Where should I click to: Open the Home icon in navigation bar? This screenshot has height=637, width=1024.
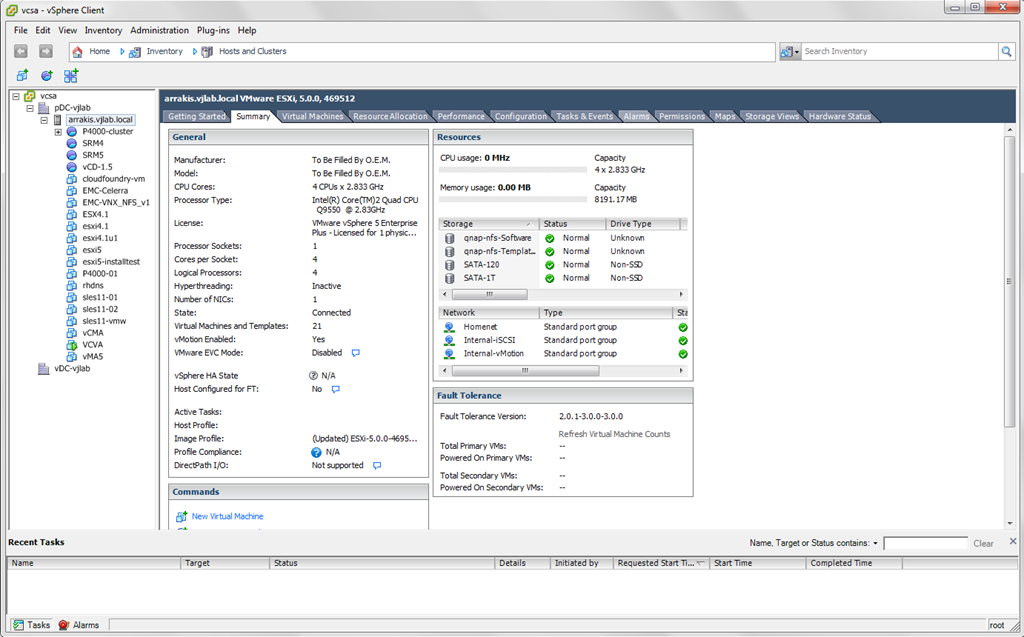(x=78, y=52)
